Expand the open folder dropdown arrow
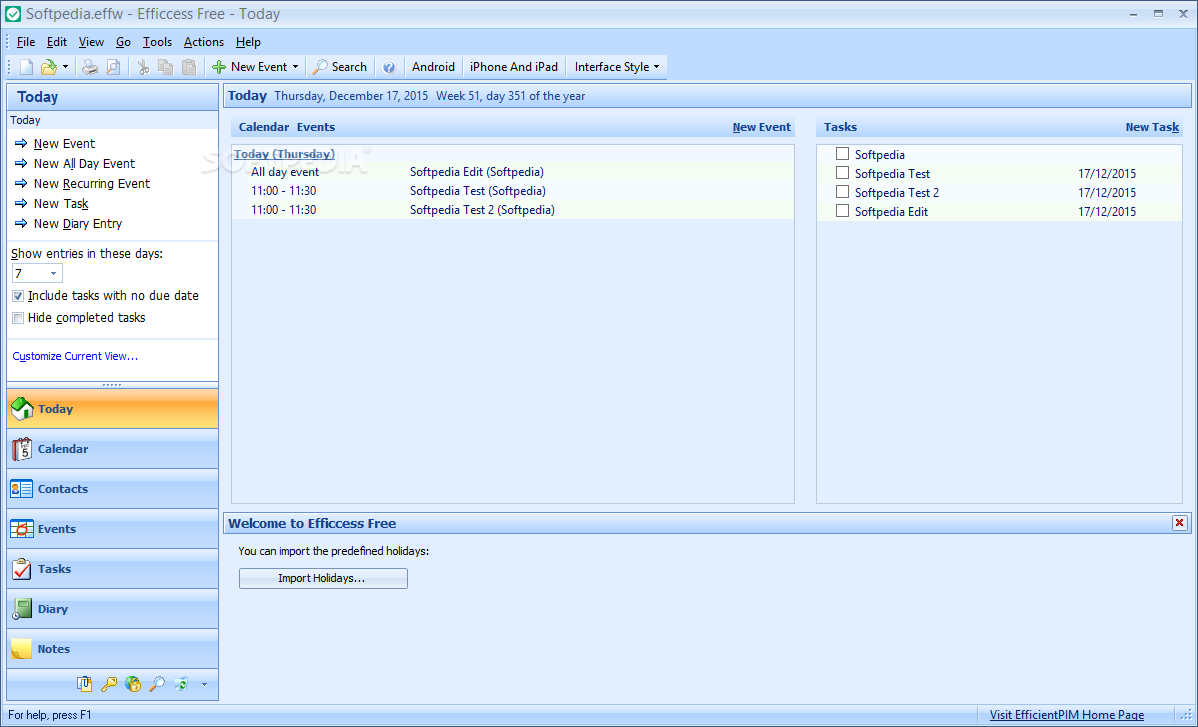Image resolution: width=1198 pixels, height=727 pixels. coord(65,67)
